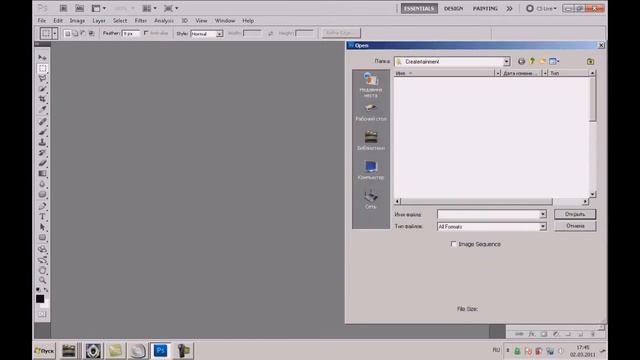Click the favorites icon in Open dialog
This screenshot has height=360, width=640.
(590, 61)
